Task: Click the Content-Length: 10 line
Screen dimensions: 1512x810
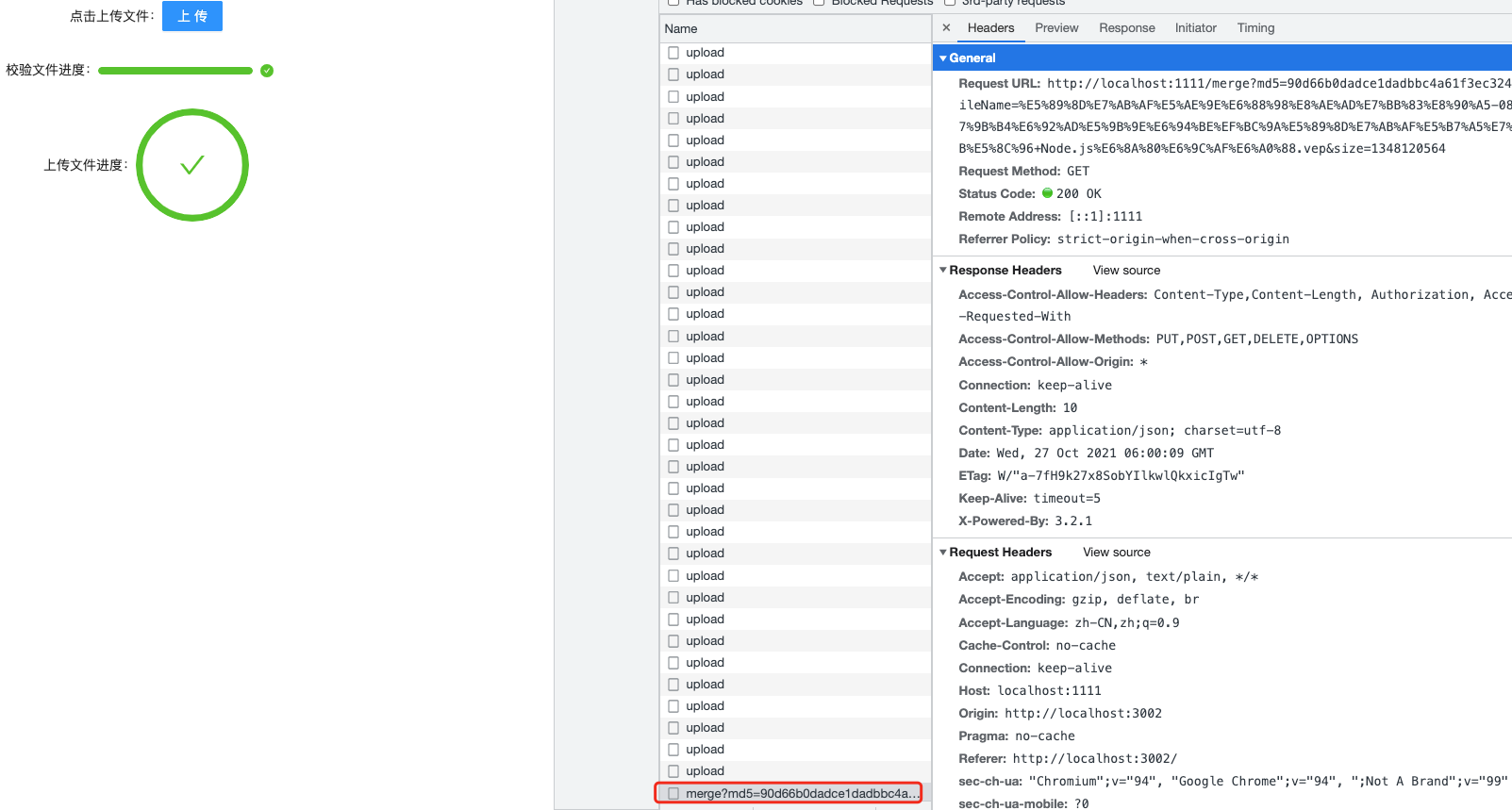Action: [1018, 407]
